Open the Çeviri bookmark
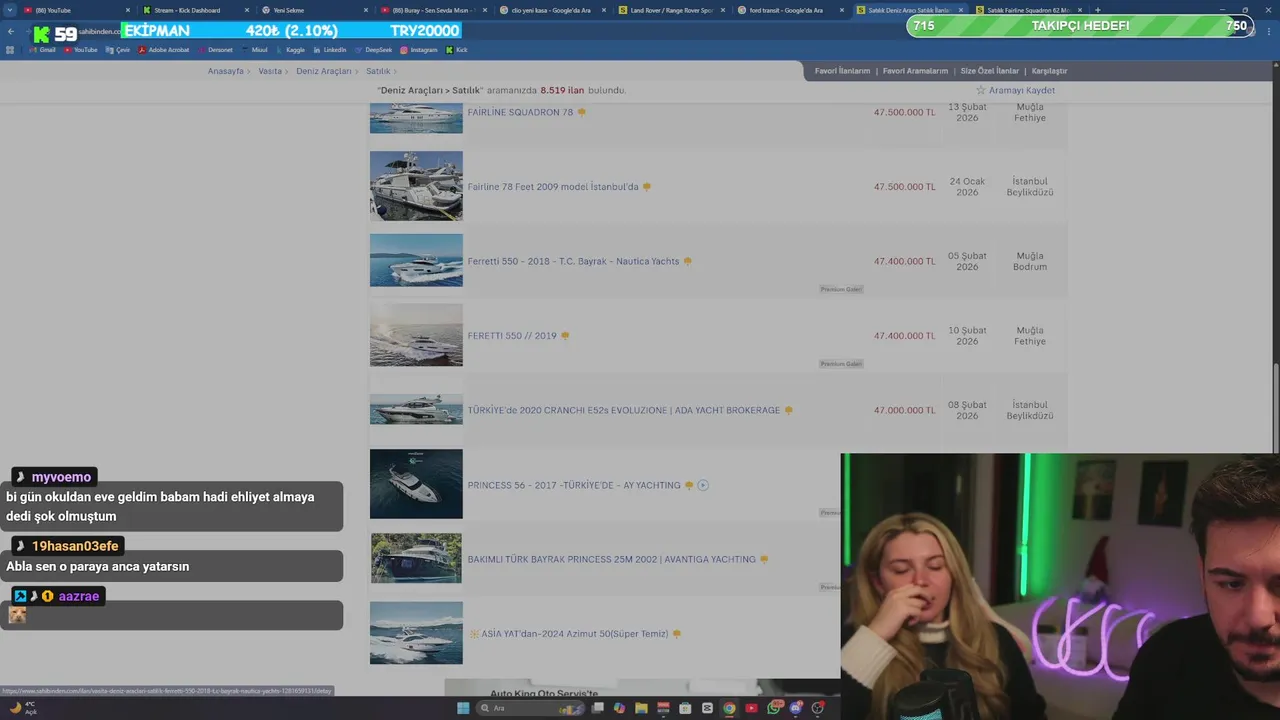 (x=118, y=50)
